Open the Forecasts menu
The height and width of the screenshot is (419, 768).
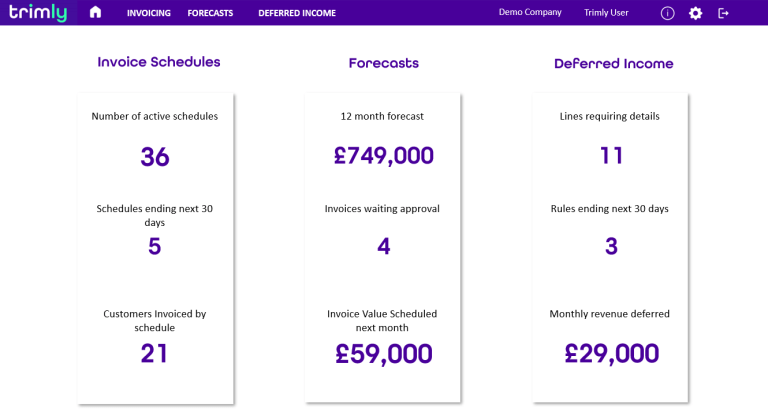(x=210, y=13)
